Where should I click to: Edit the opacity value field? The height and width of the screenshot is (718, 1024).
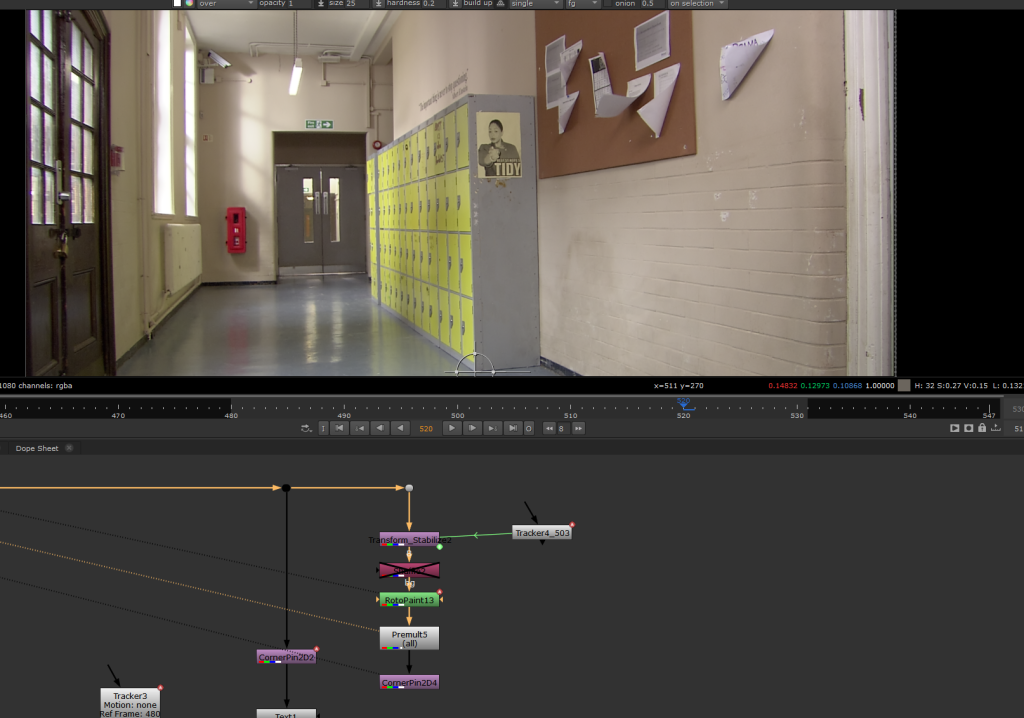tap(300, 3)
